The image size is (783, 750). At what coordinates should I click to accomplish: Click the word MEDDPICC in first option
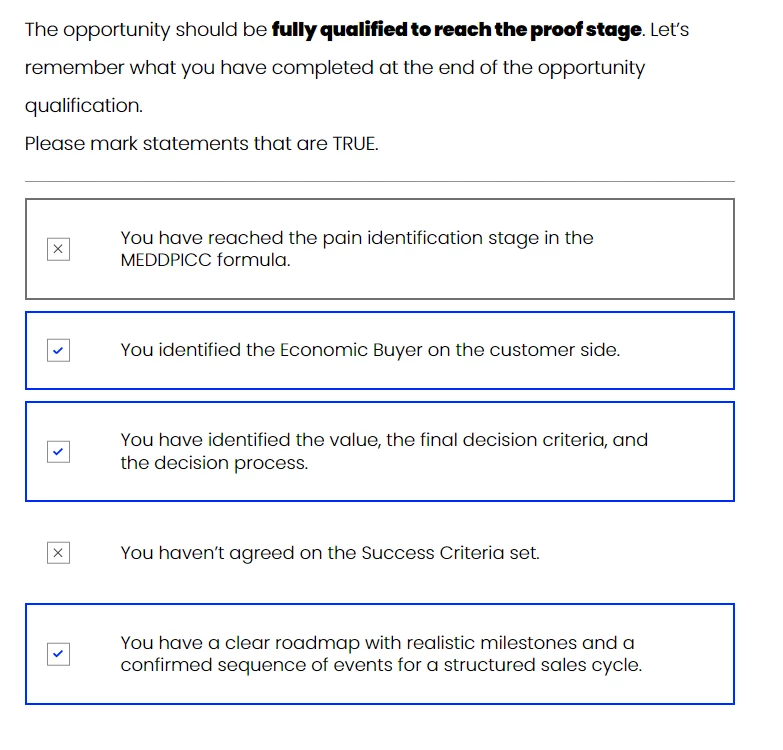pyautogui.click(x=165, y=260)
